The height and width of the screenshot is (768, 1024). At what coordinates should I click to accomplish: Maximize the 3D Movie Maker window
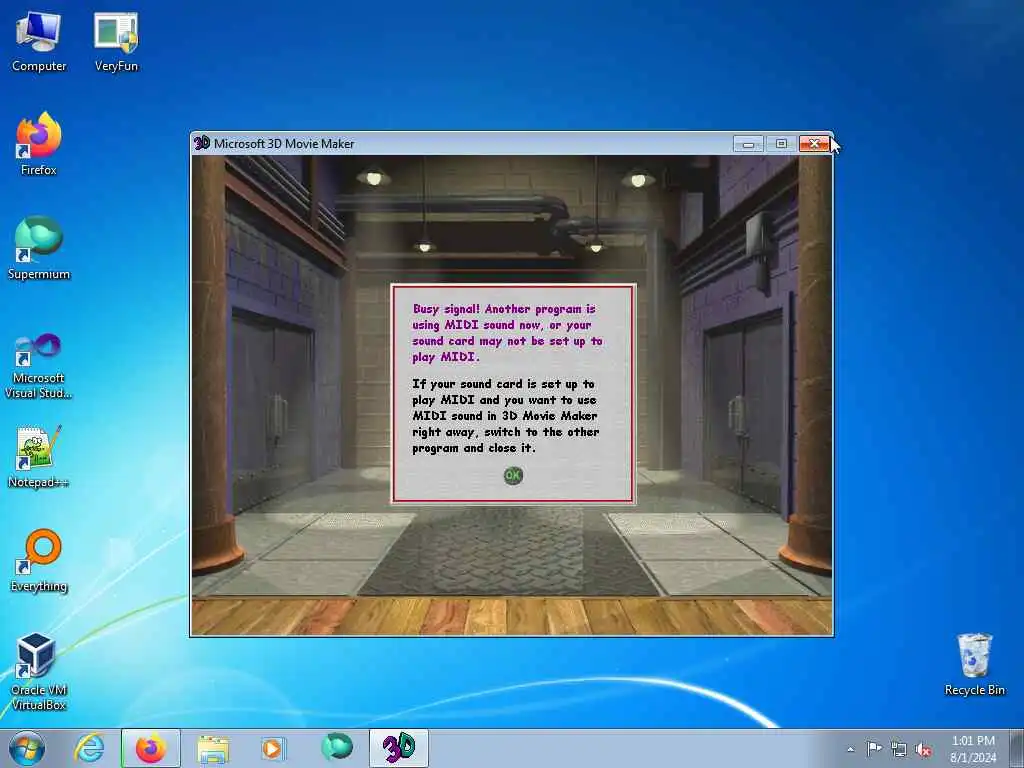[781, 144]
